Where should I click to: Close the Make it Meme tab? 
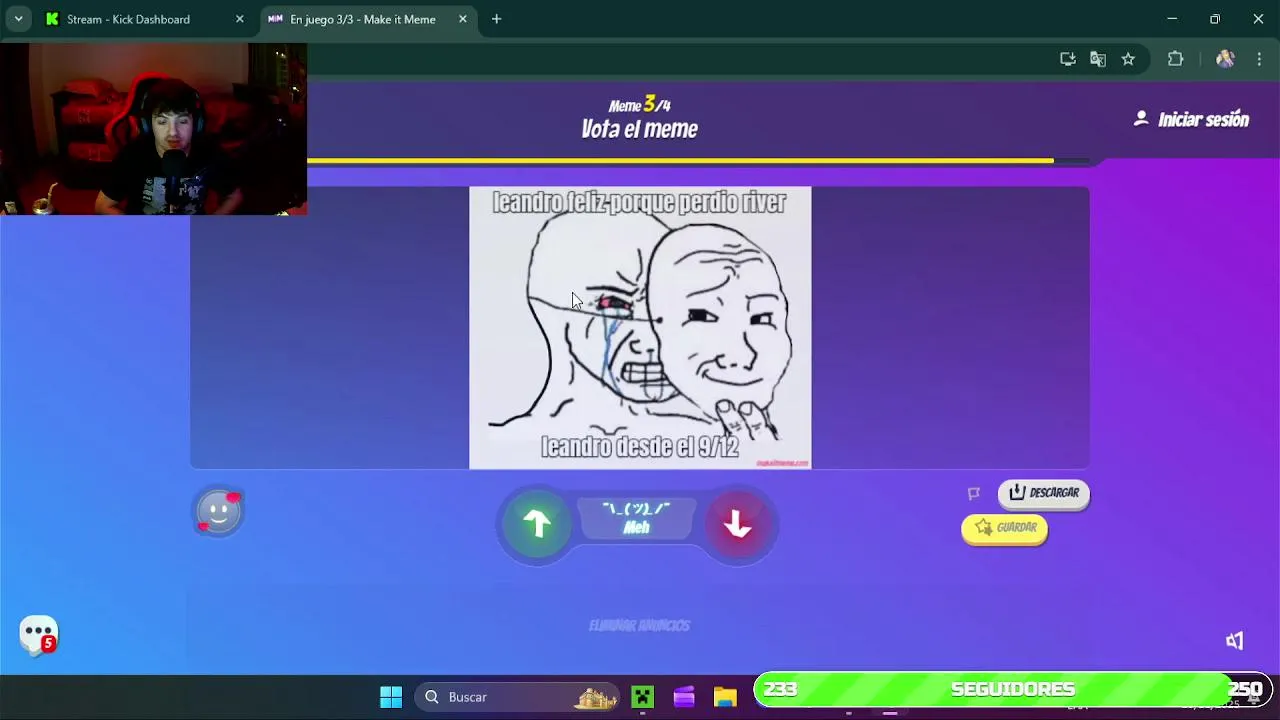point(462,19)
